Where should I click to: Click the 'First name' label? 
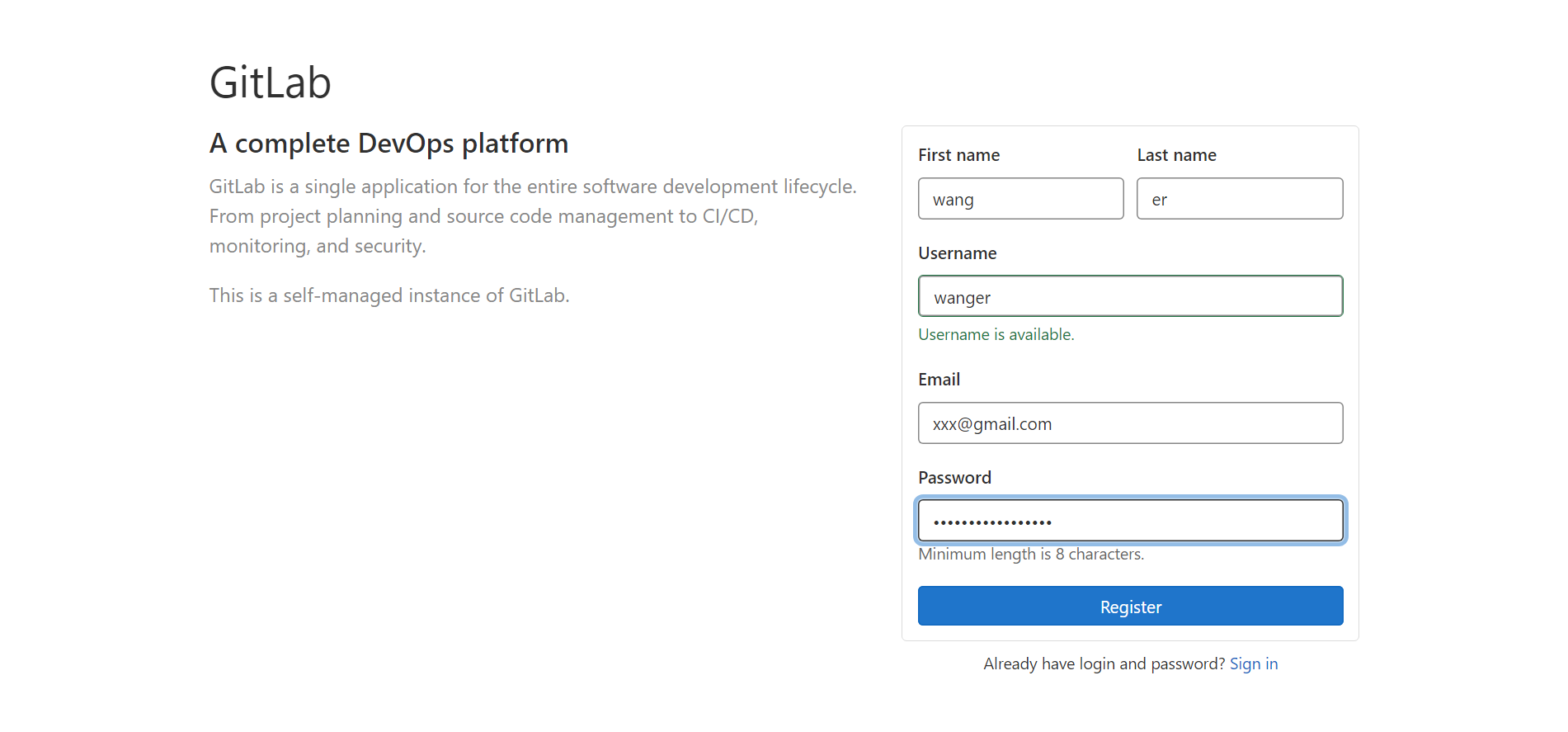tap(958, 155)
